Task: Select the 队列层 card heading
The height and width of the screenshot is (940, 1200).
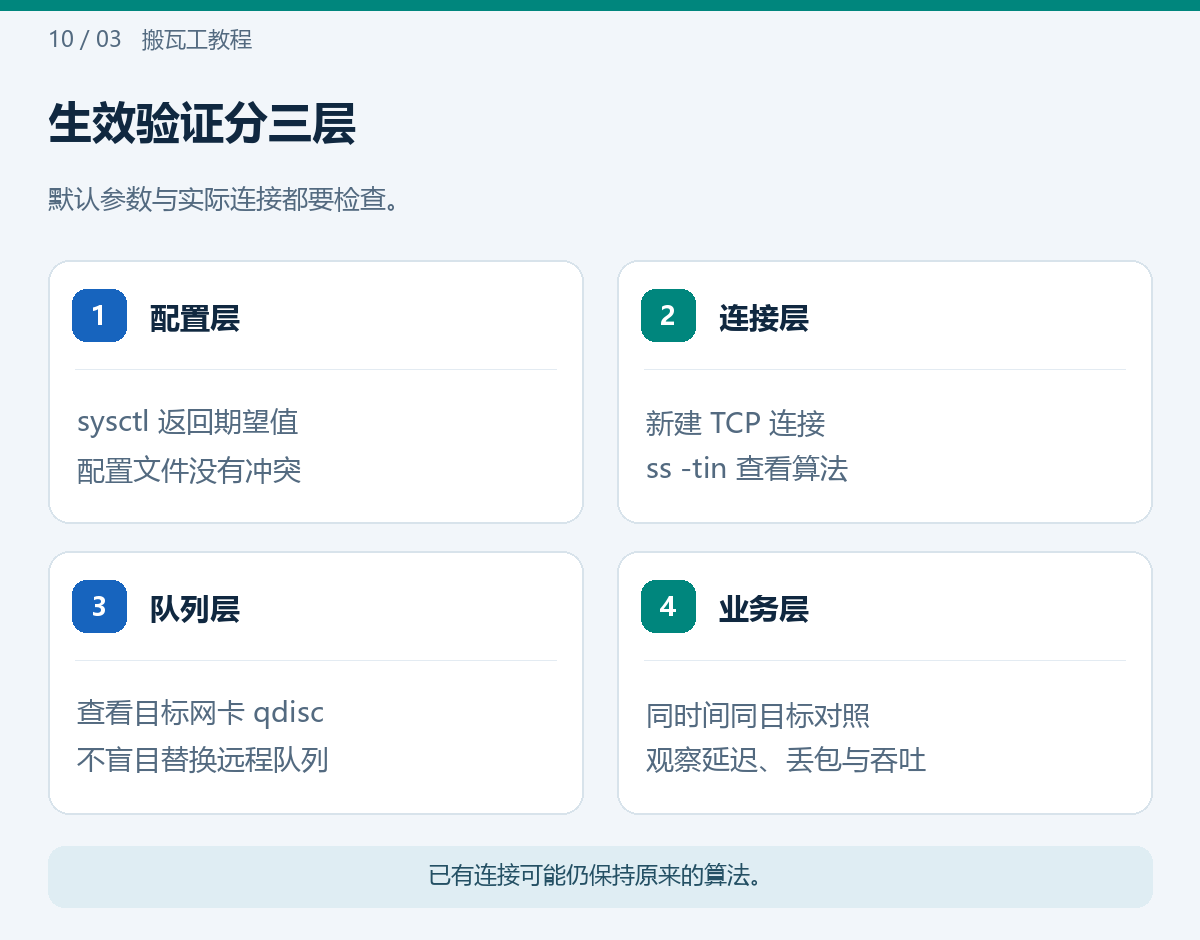Action: (x=195, y=609)
